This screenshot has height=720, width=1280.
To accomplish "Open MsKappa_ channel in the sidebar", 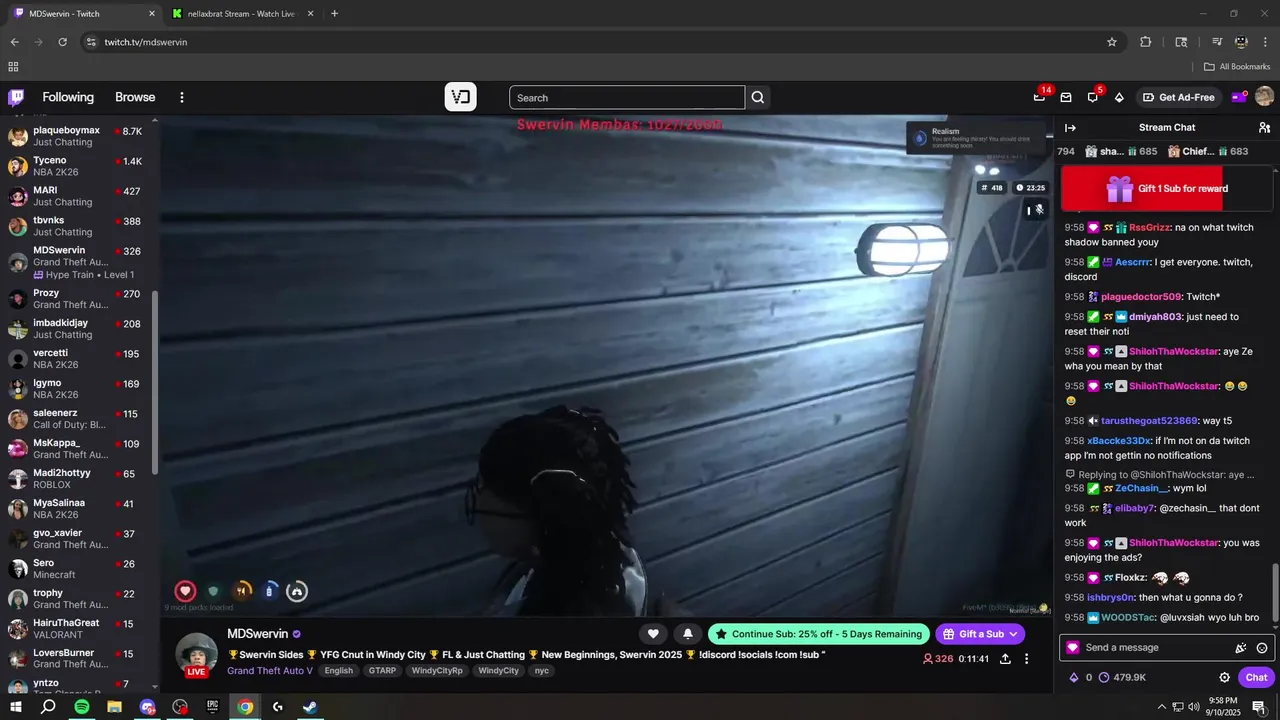I will 78,449.
